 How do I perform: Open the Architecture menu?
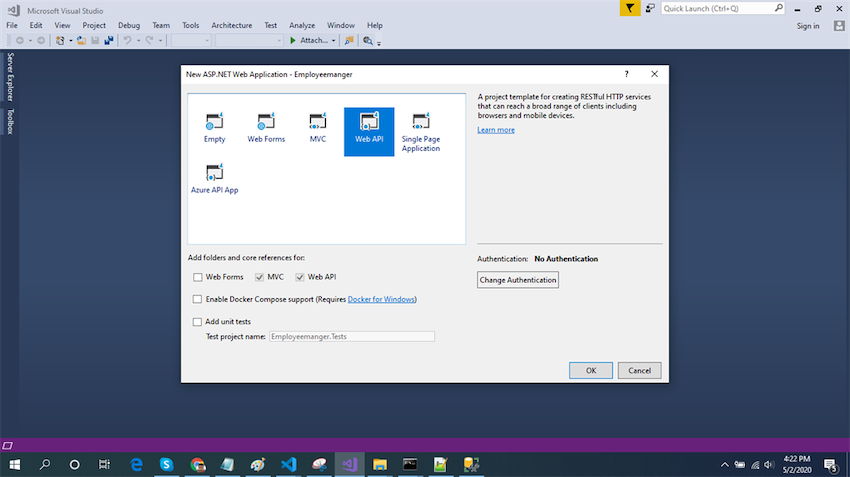pos(231,25)
